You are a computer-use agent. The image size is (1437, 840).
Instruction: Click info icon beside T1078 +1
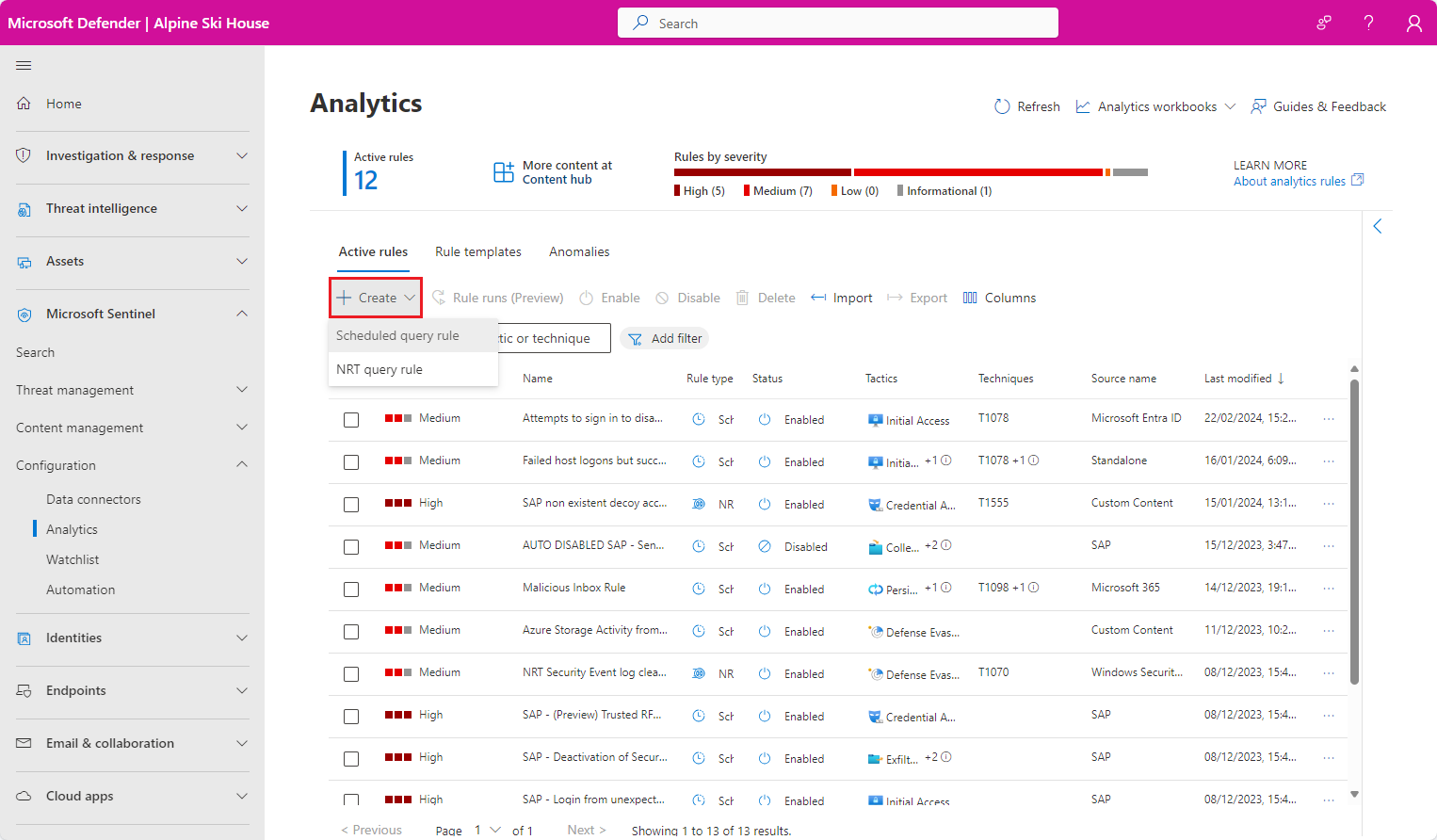point(1033,460)
